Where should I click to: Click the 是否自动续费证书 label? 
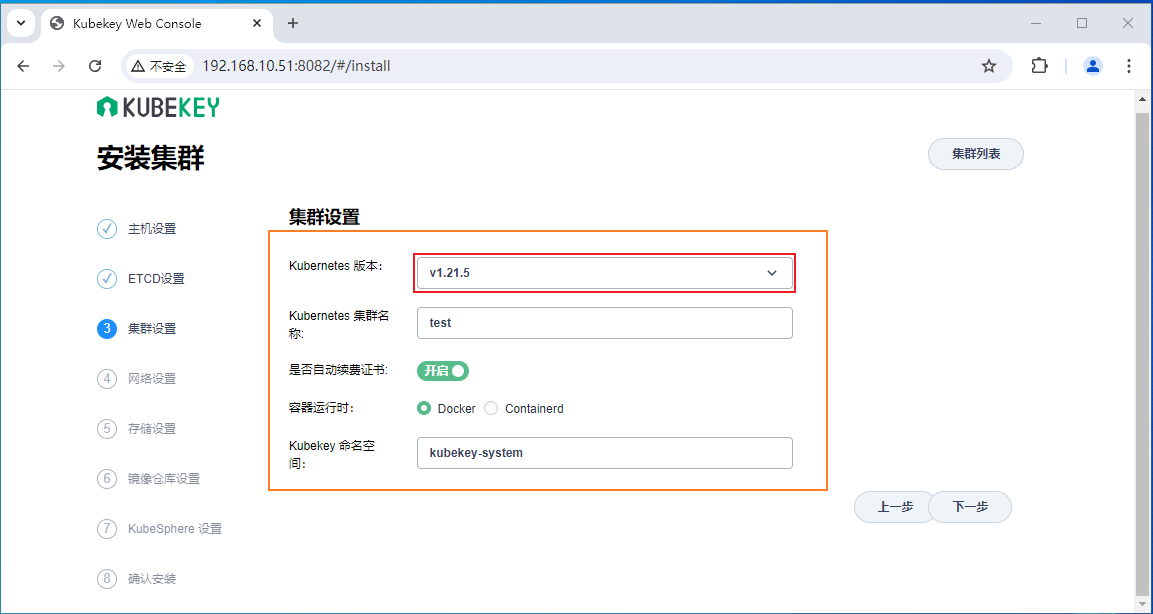pyautogui.click(x=339, y=370)
